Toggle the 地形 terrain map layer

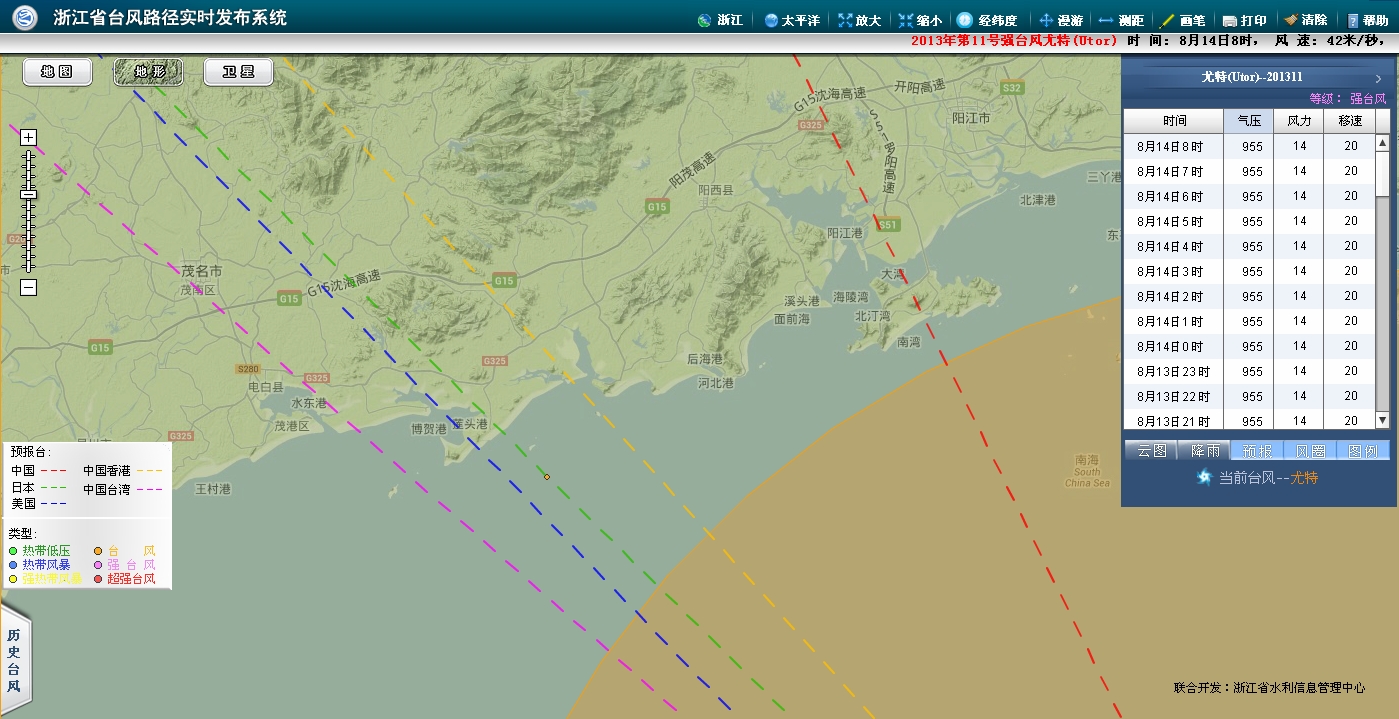click(x=148, y=72)
